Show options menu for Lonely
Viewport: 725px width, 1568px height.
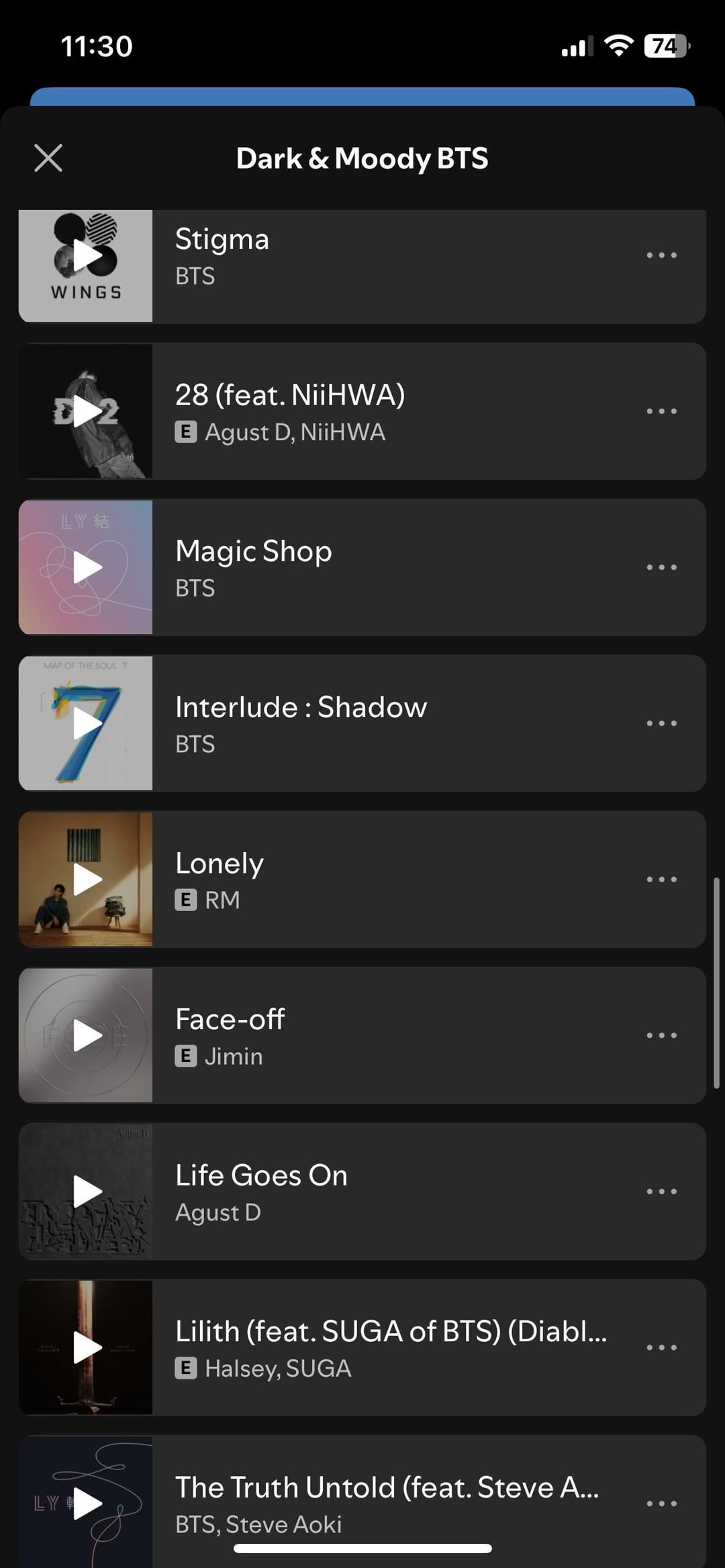pos(661,880)
